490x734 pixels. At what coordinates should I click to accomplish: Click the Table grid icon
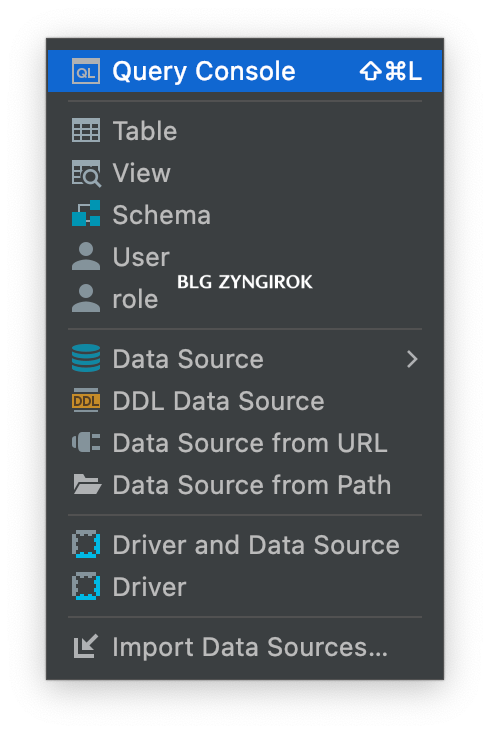click(86, 130)
